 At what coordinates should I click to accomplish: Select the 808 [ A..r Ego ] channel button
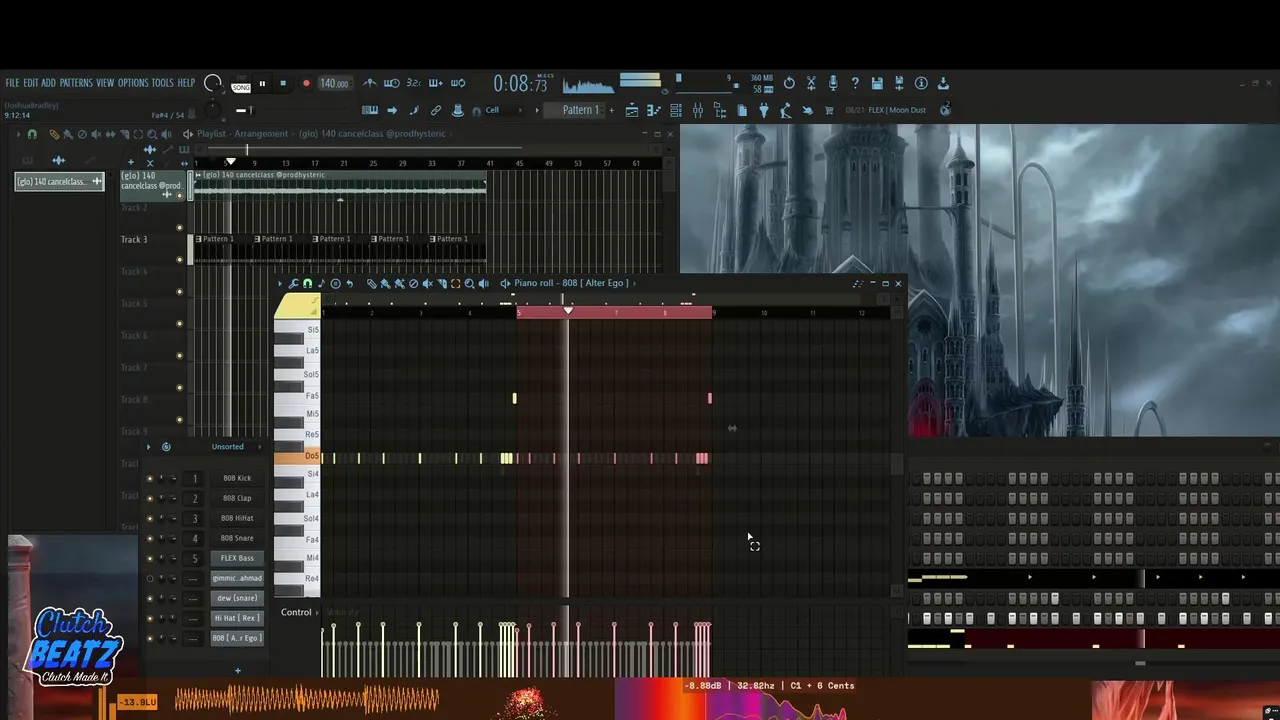[237, 638]
